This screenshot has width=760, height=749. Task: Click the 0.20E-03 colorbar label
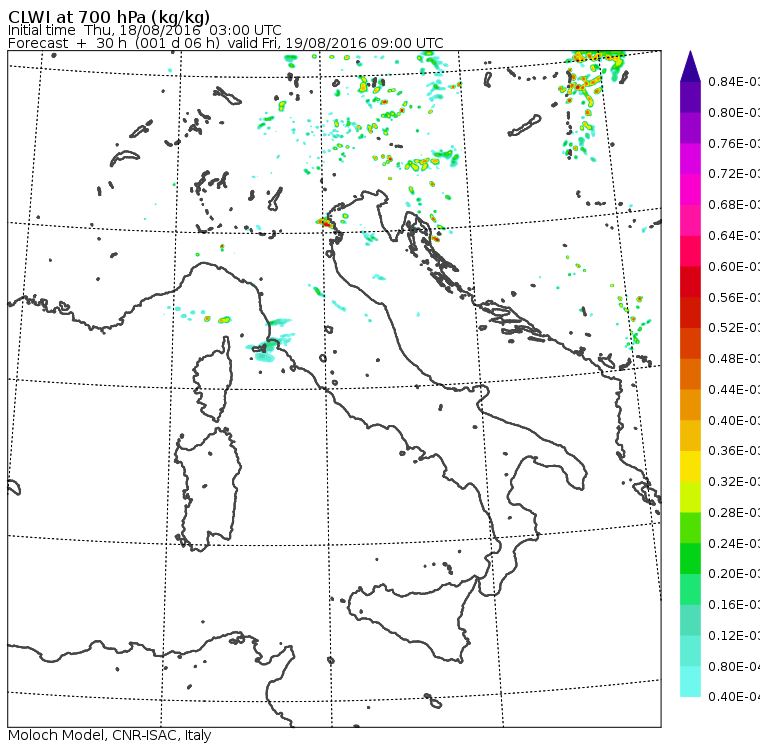tap(734, 574)
